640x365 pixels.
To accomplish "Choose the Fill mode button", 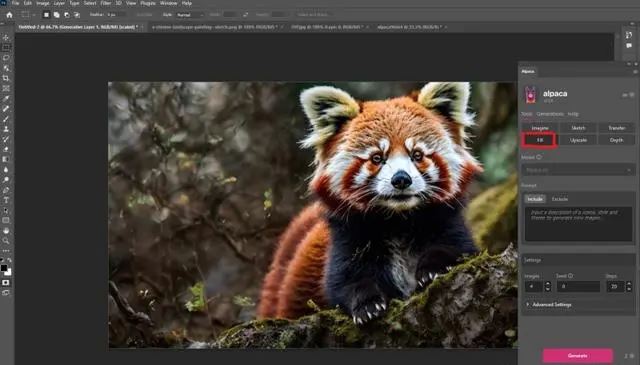I will [540, 140].
